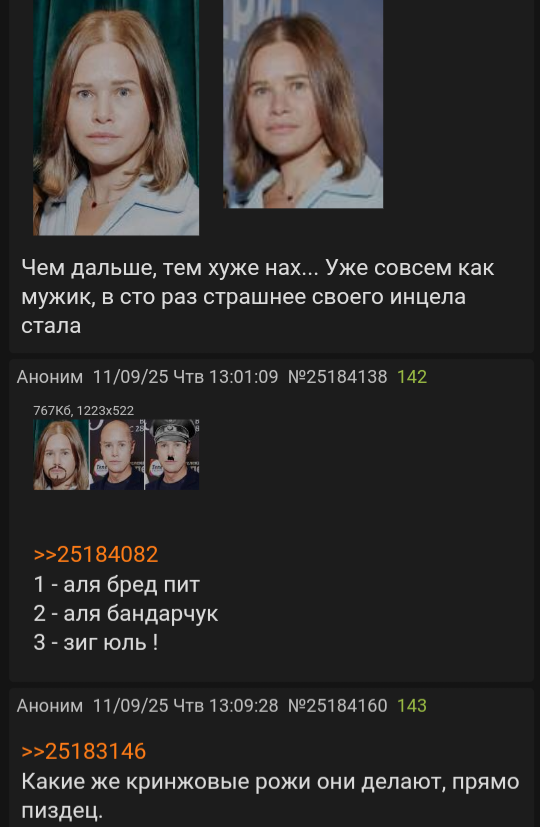The height and width of the screenshot is (827, 540).
Task: Follow the >>25183146 reply link
Action: (x=84, y=752)
